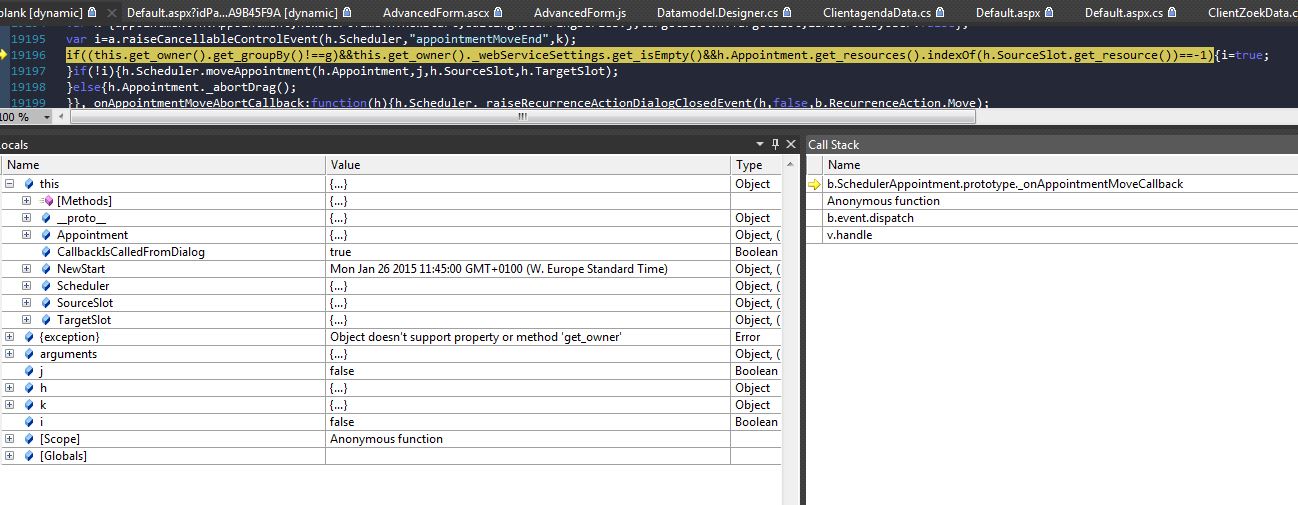Click the scroll-up arrow in Locals panel

(791, 165)
